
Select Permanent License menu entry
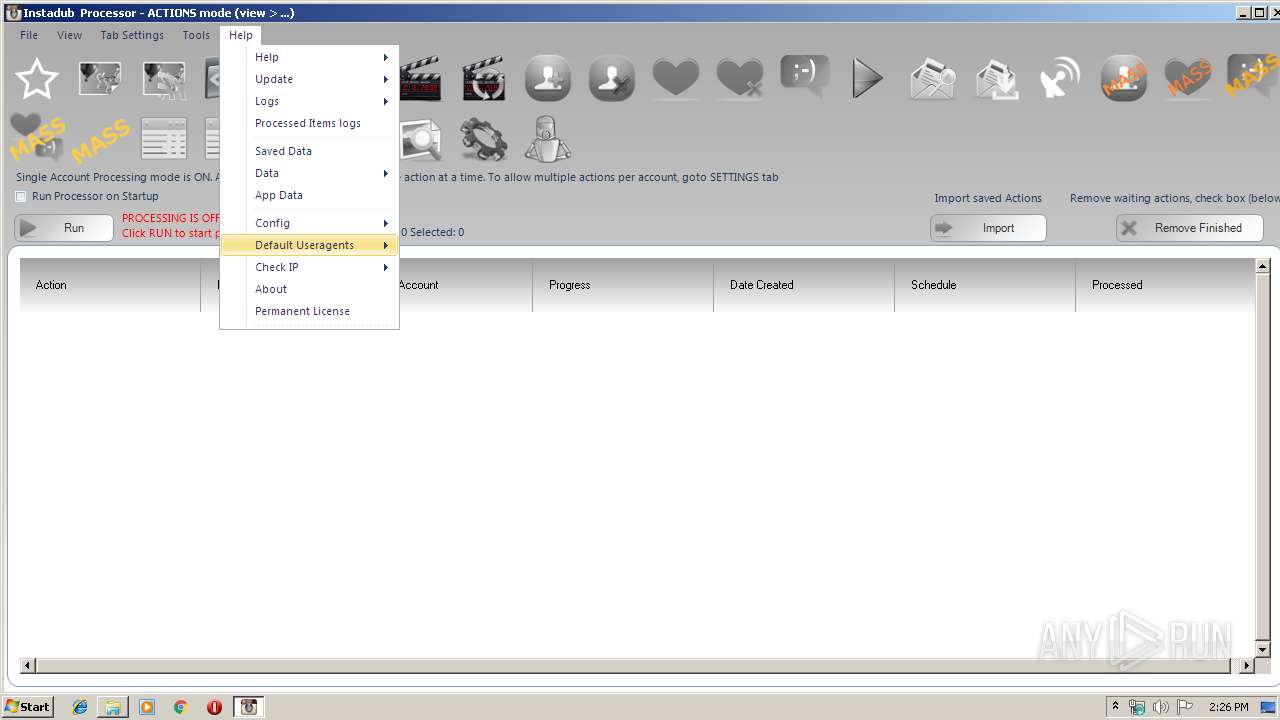[x=309, y=311]
